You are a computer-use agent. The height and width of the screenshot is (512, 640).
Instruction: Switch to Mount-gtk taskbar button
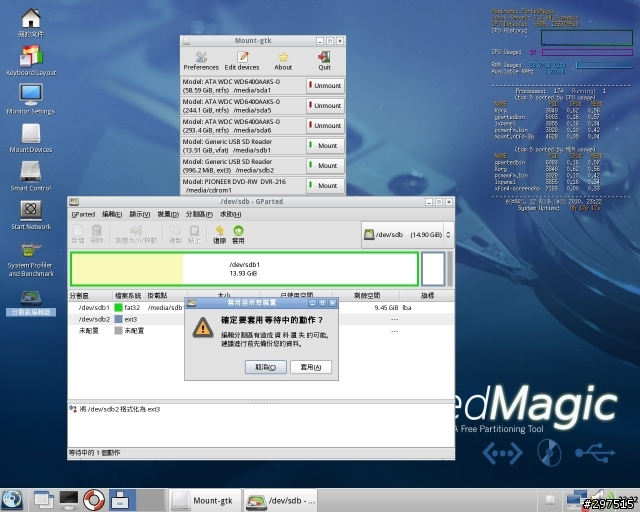tap(204, 501)
